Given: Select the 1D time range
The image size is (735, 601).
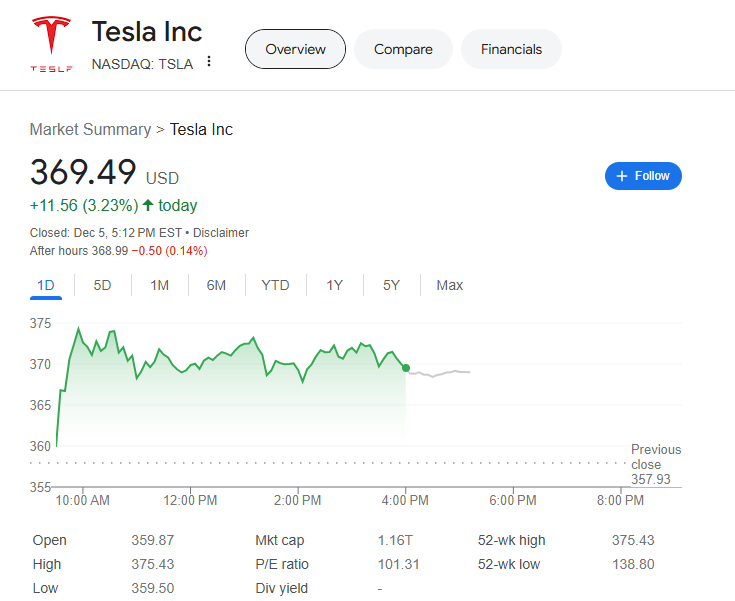Looking at the screenshot, I should tap(46, 285).
